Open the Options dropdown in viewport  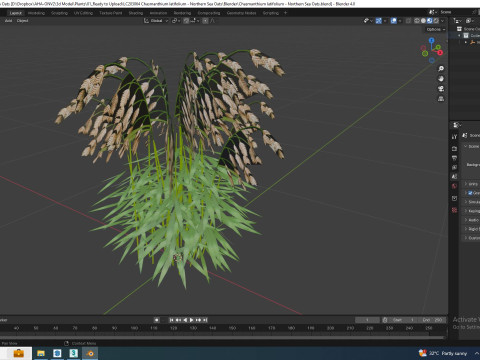click(436, 29)
